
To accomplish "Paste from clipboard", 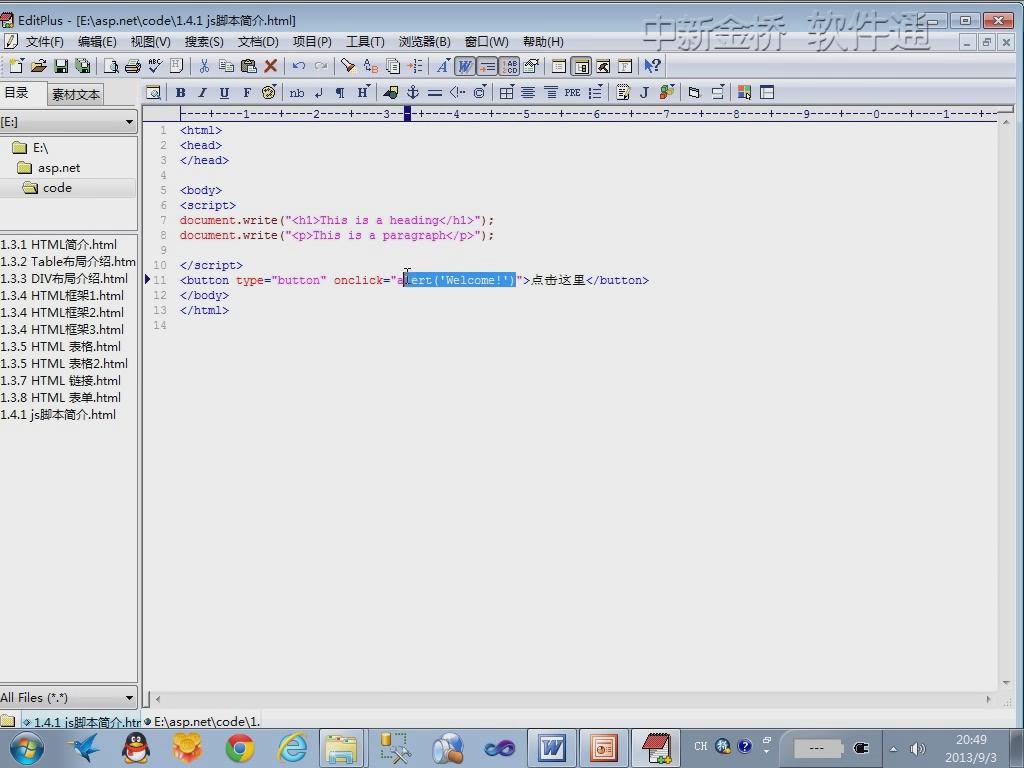I will coord(248,66).
